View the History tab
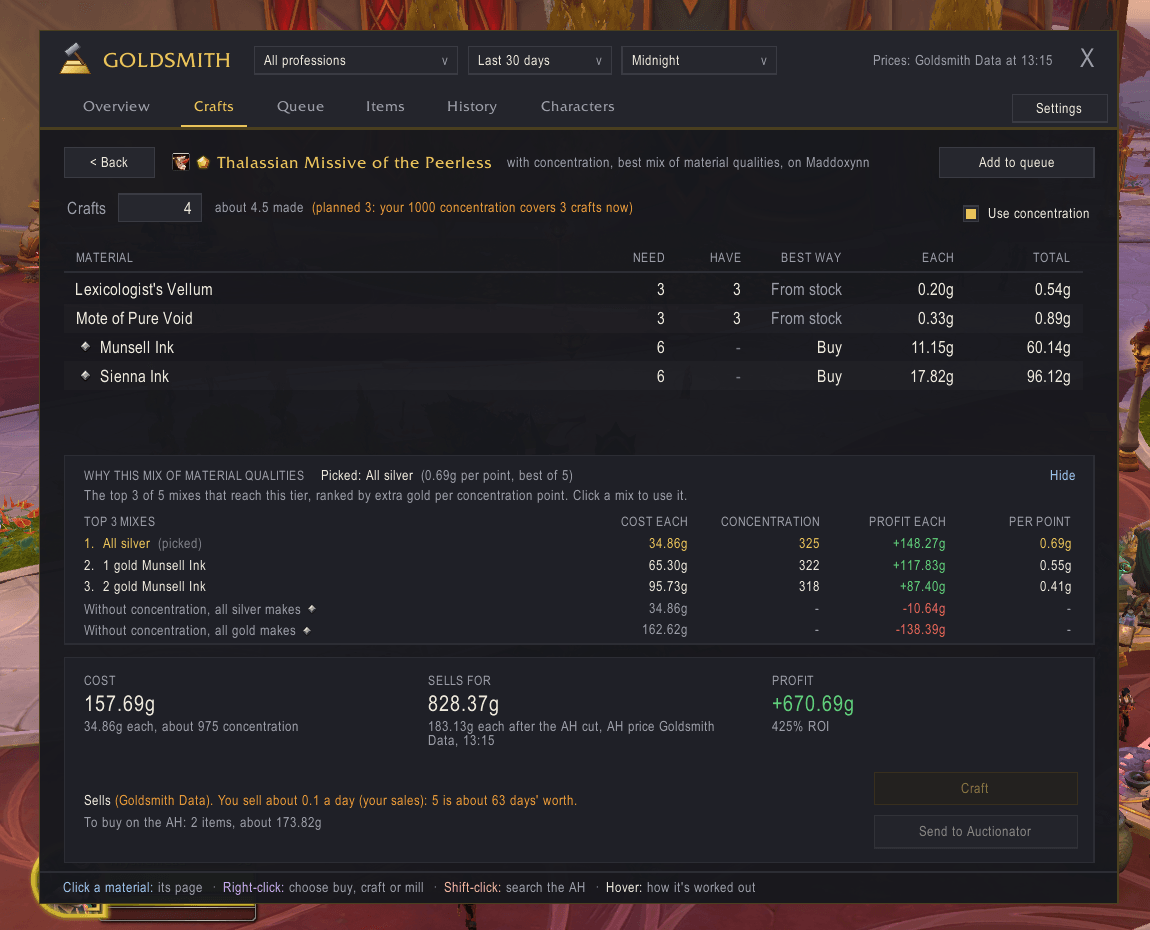This screenshot has height=930, width=1150. [472, 106]
